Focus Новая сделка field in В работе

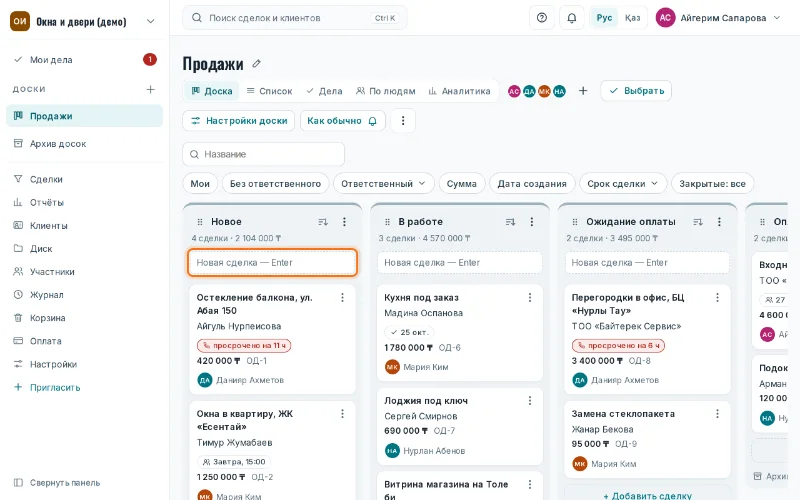(460, 263)
